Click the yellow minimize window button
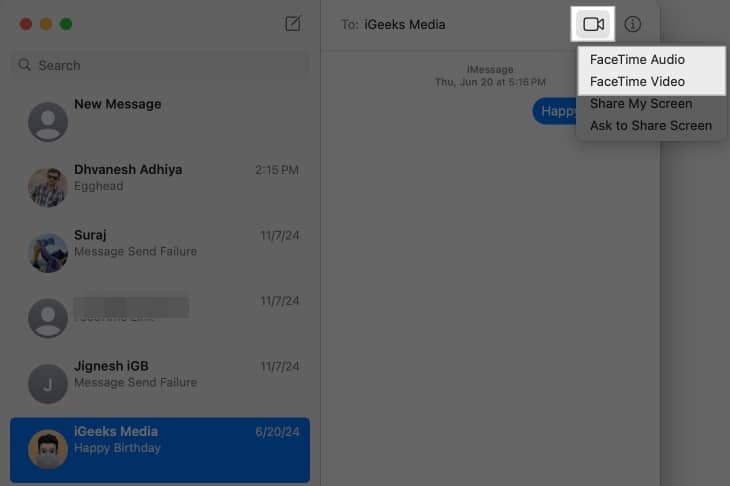Viewport: 730px width, 486px height. point(46,24)
